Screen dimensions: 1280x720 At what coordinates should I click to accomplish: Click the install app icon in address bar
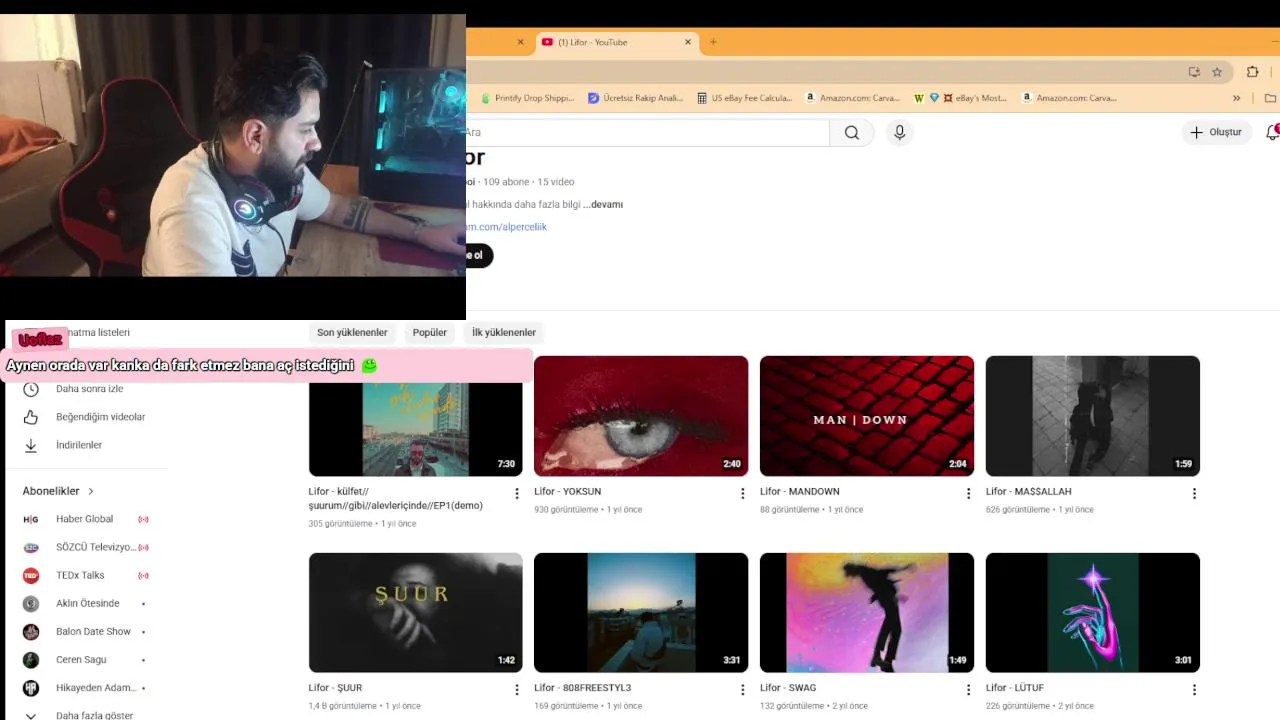click(x=1194, y=72)
